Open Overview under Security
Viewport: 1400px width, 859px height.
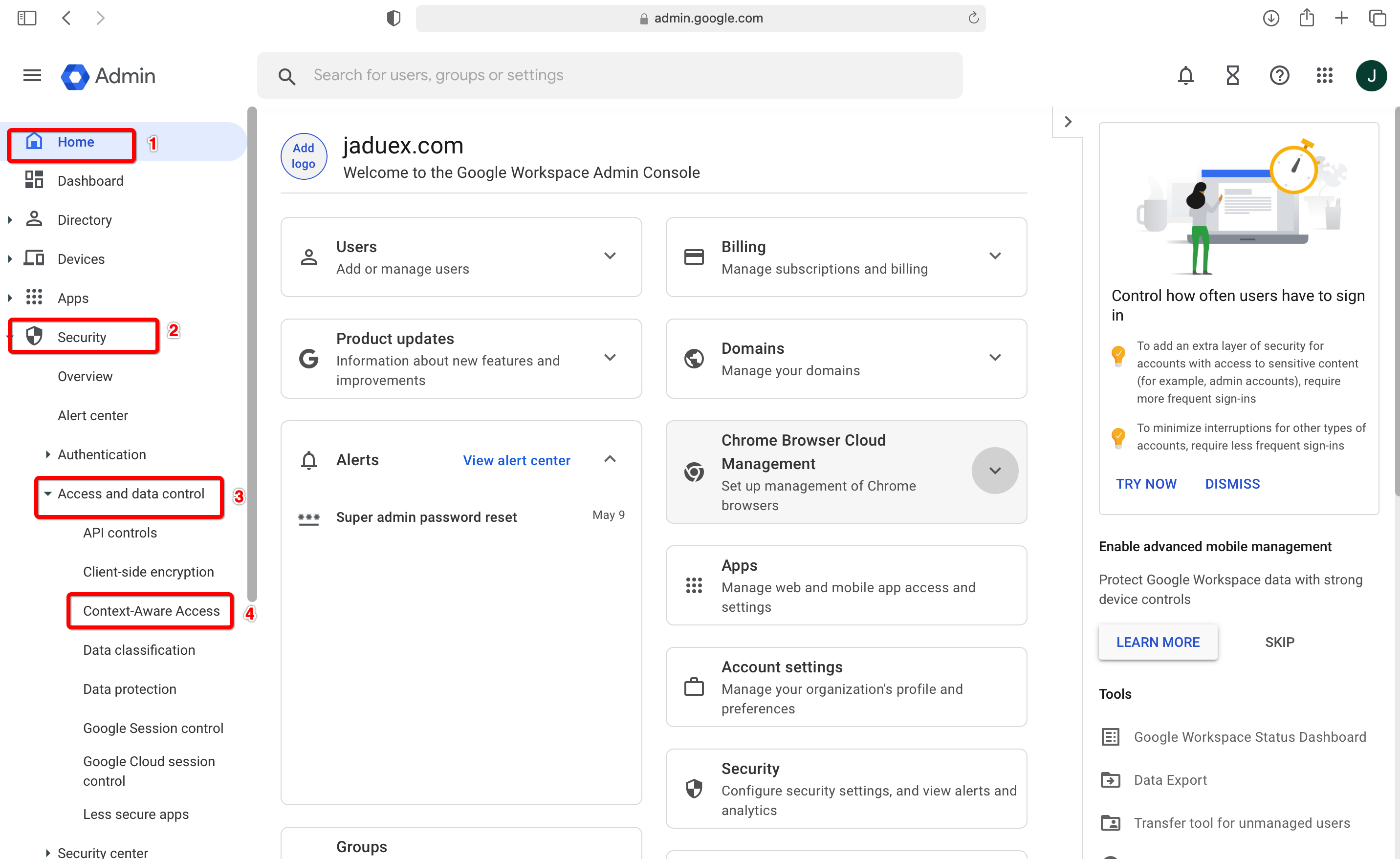(x=85, y=376)
